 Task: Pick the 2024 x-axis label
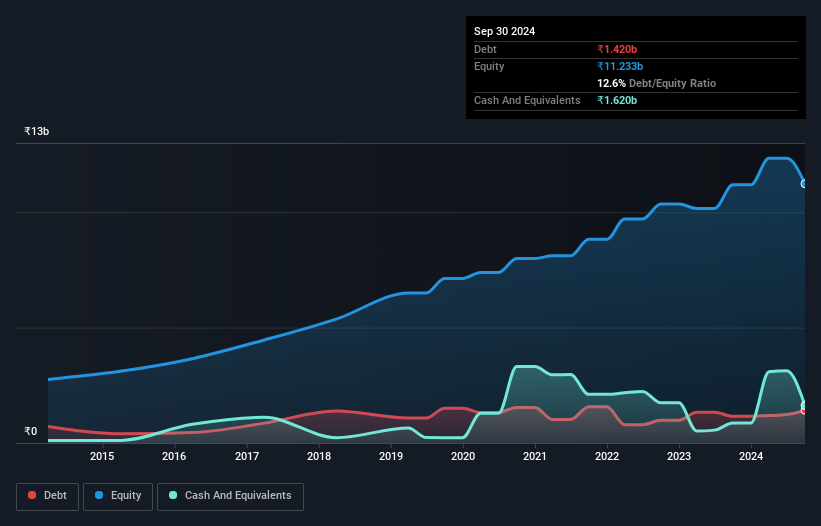(751, 457)
